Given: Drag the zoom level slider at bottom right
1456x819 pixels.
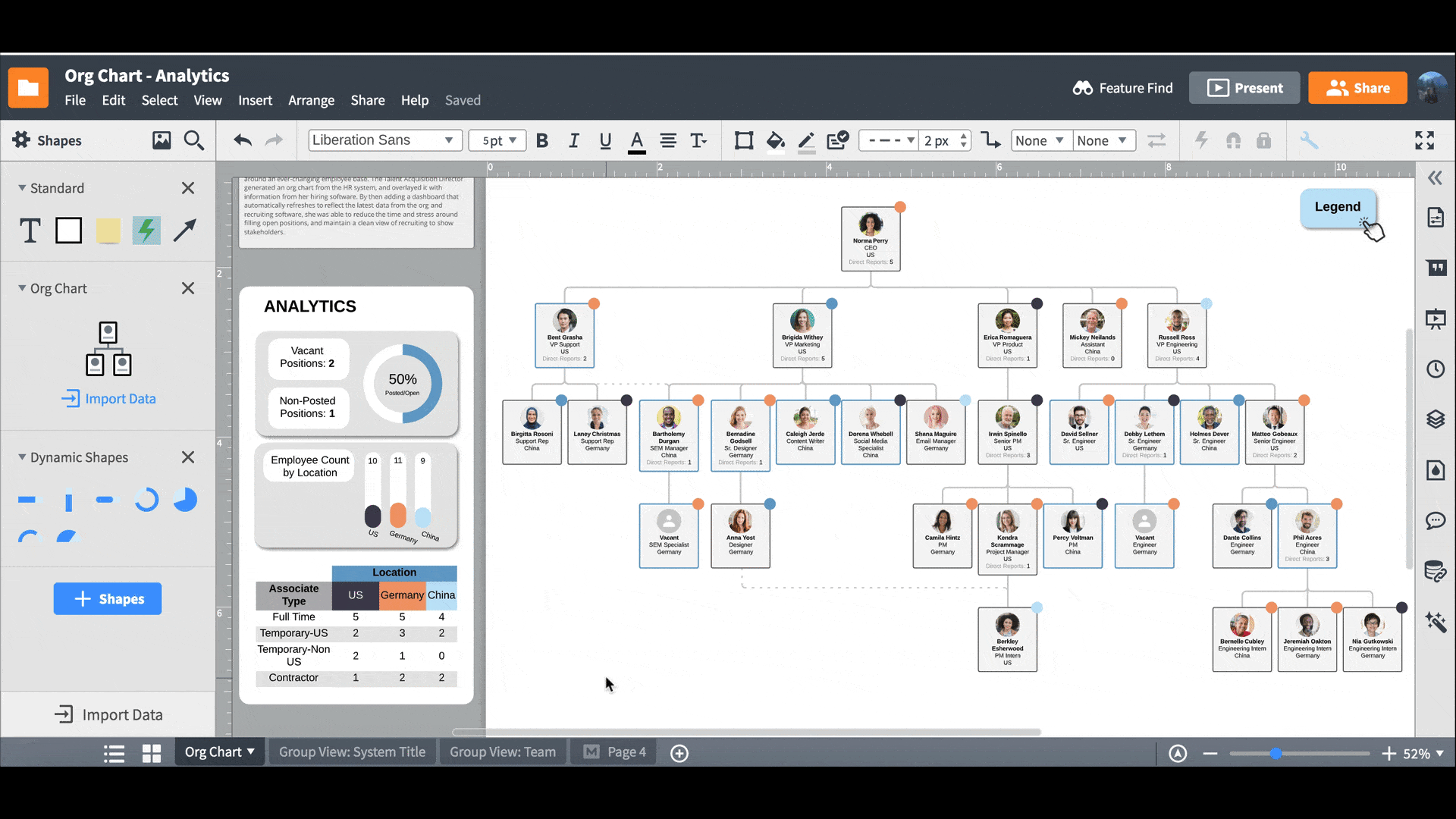Looking at the screenshot, I should [1275, 752].
